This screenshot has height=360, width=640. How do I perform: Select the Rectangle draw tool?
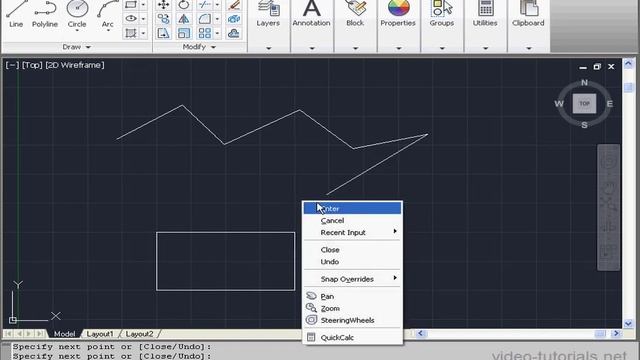tap(131, 4)
